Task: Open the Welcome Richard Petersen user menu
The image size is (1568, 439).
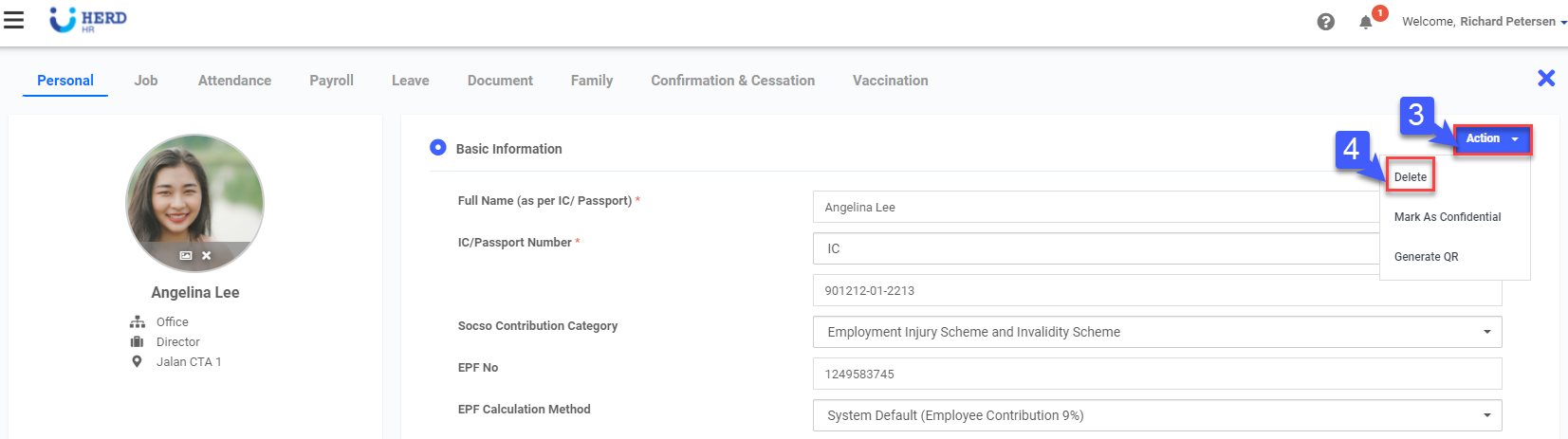Action: click(x=1484, y=22)
